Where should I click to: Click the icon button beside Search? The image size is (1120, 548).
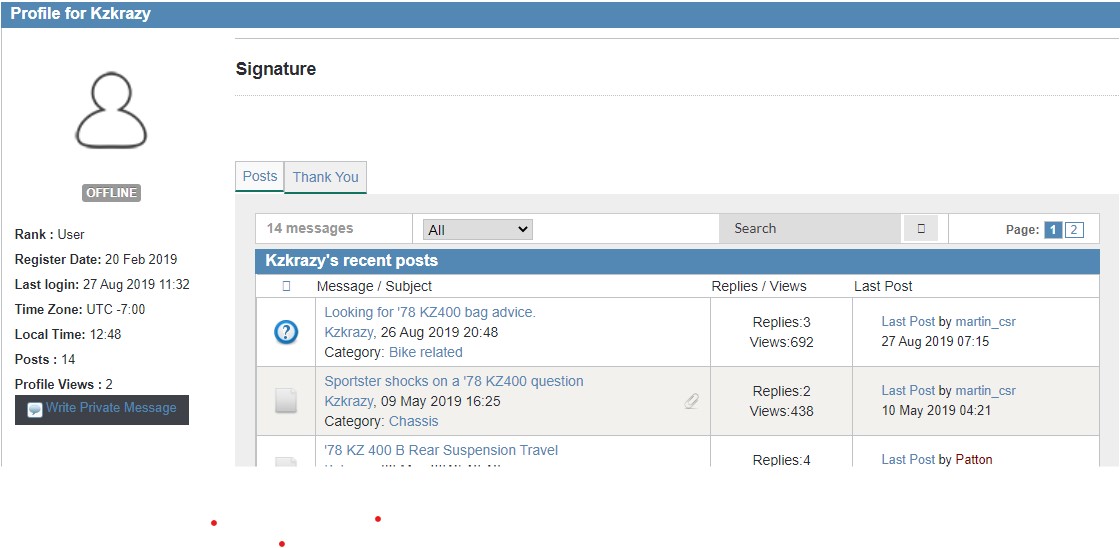coord(921,229)
